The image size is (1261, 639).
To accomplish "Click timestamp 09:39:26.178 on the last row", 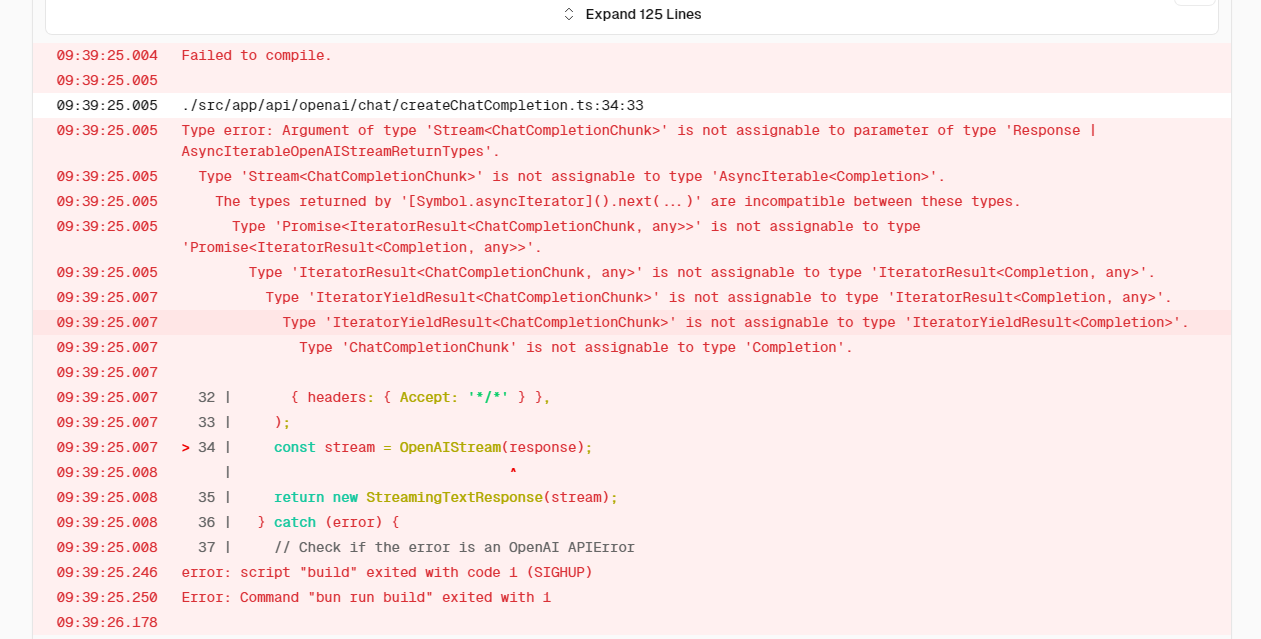I will click(106, 622).
